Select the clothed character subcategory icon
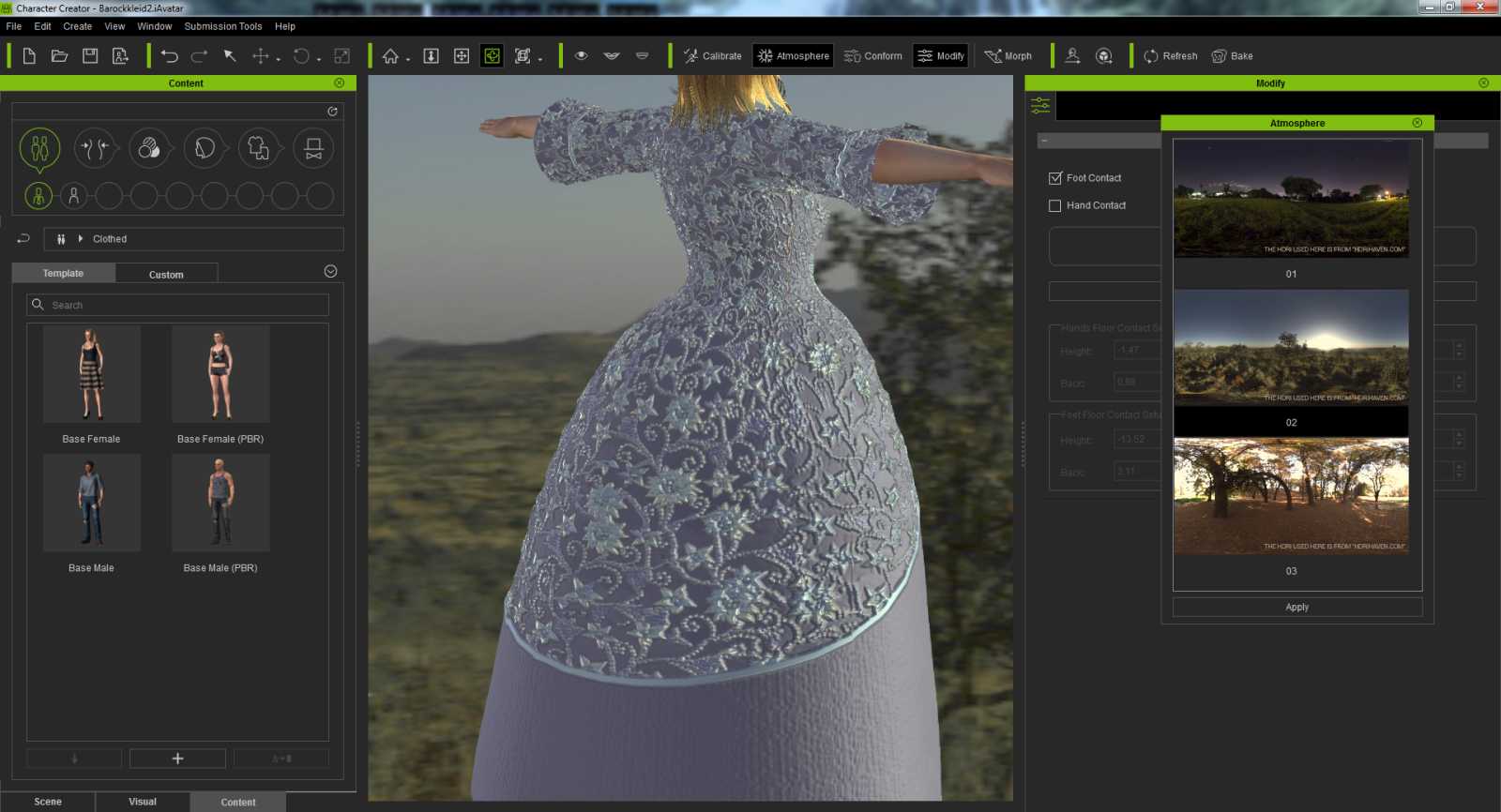 coord(38,196)
